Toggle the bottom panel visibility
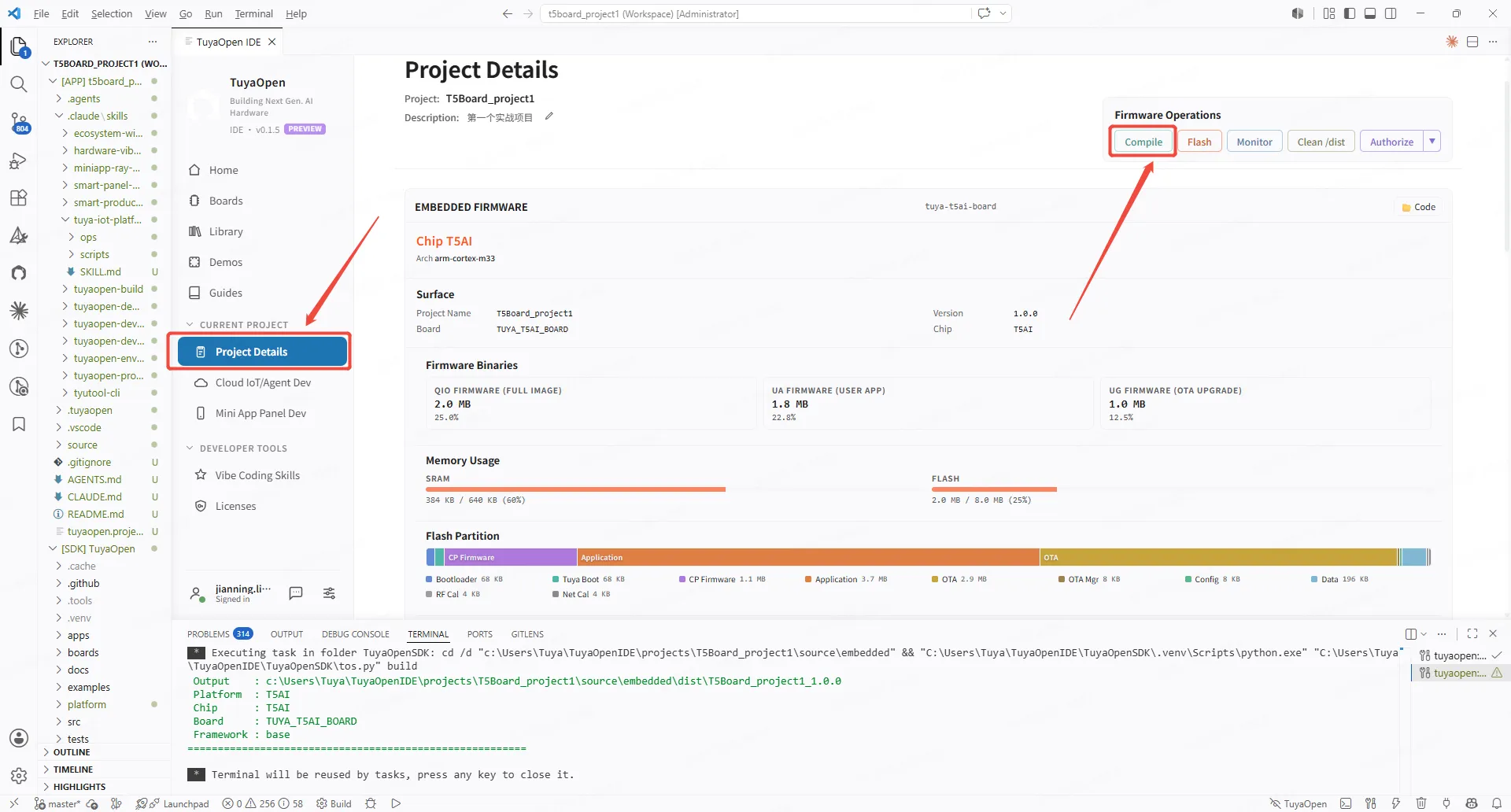The width and height of the screenshot is (1511, 812). [x=1370, y=13]
